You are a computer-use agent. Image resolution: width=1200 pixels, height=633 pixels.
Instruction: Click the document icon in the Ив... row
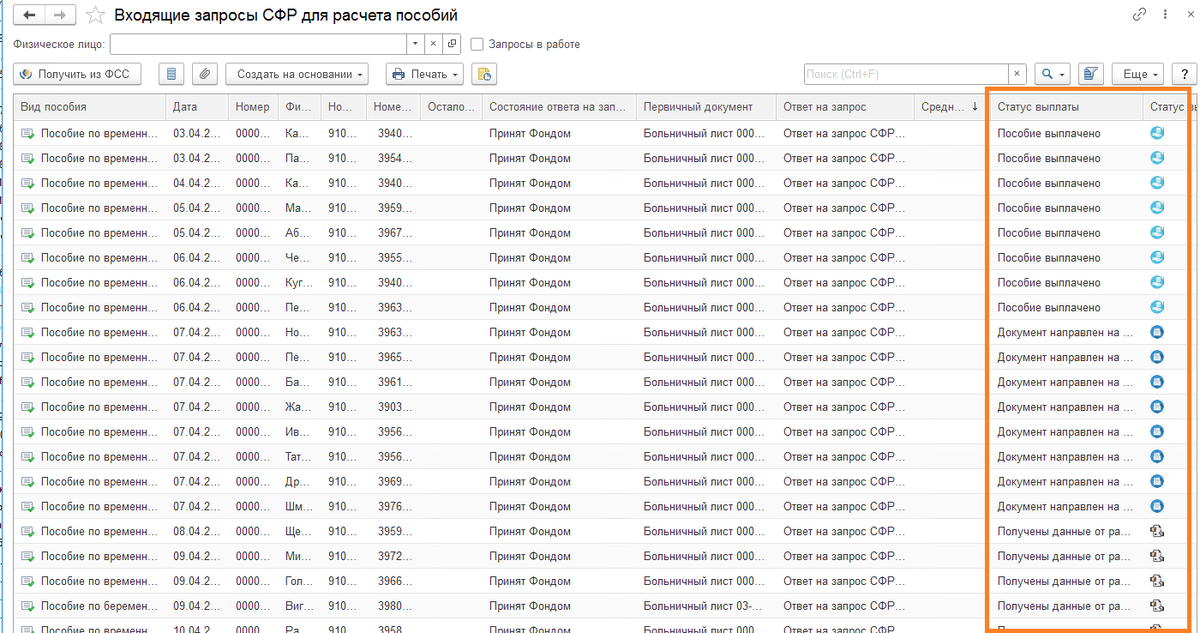click(x=28, y=432)
